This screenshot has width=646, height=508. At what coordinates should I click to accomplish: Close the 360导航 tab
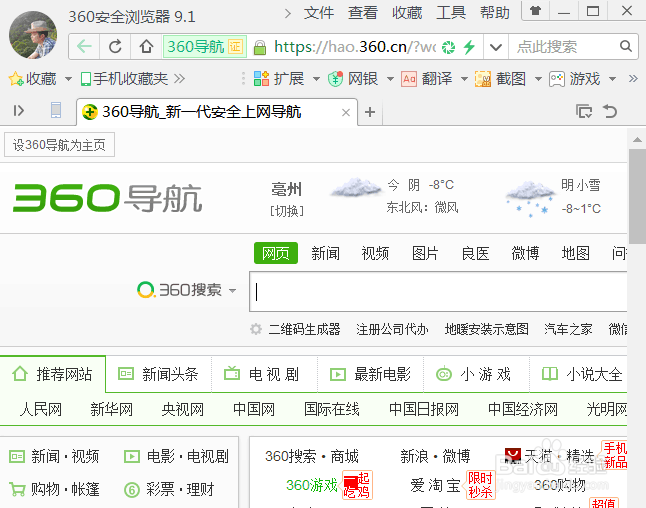[346, 112]
